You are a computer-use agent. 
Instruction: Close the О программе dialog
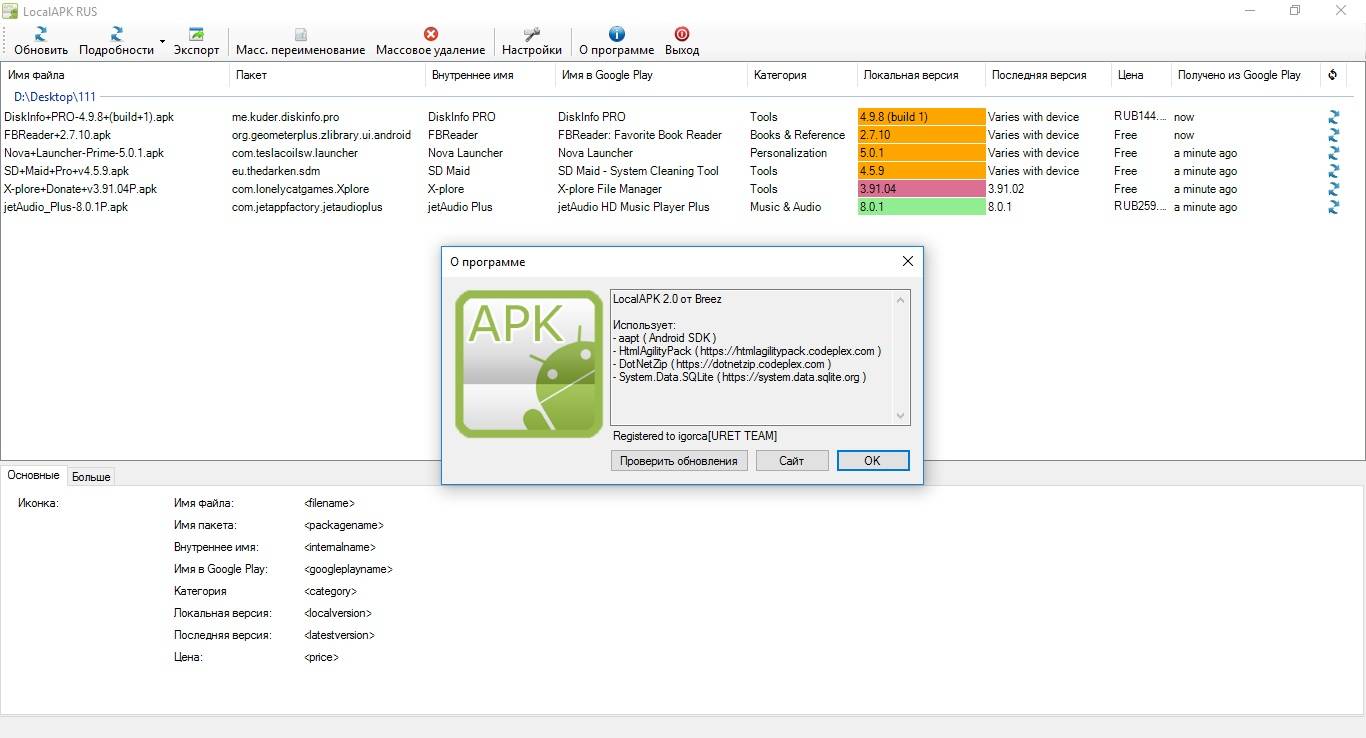pos(907,261)
